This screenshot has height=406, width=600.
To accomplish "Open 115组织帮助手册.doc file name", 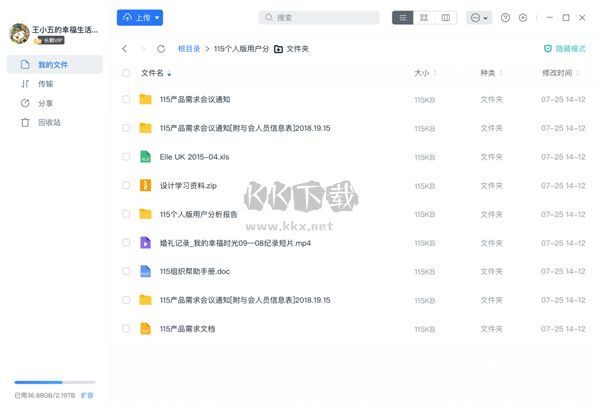I will (195, 272).
